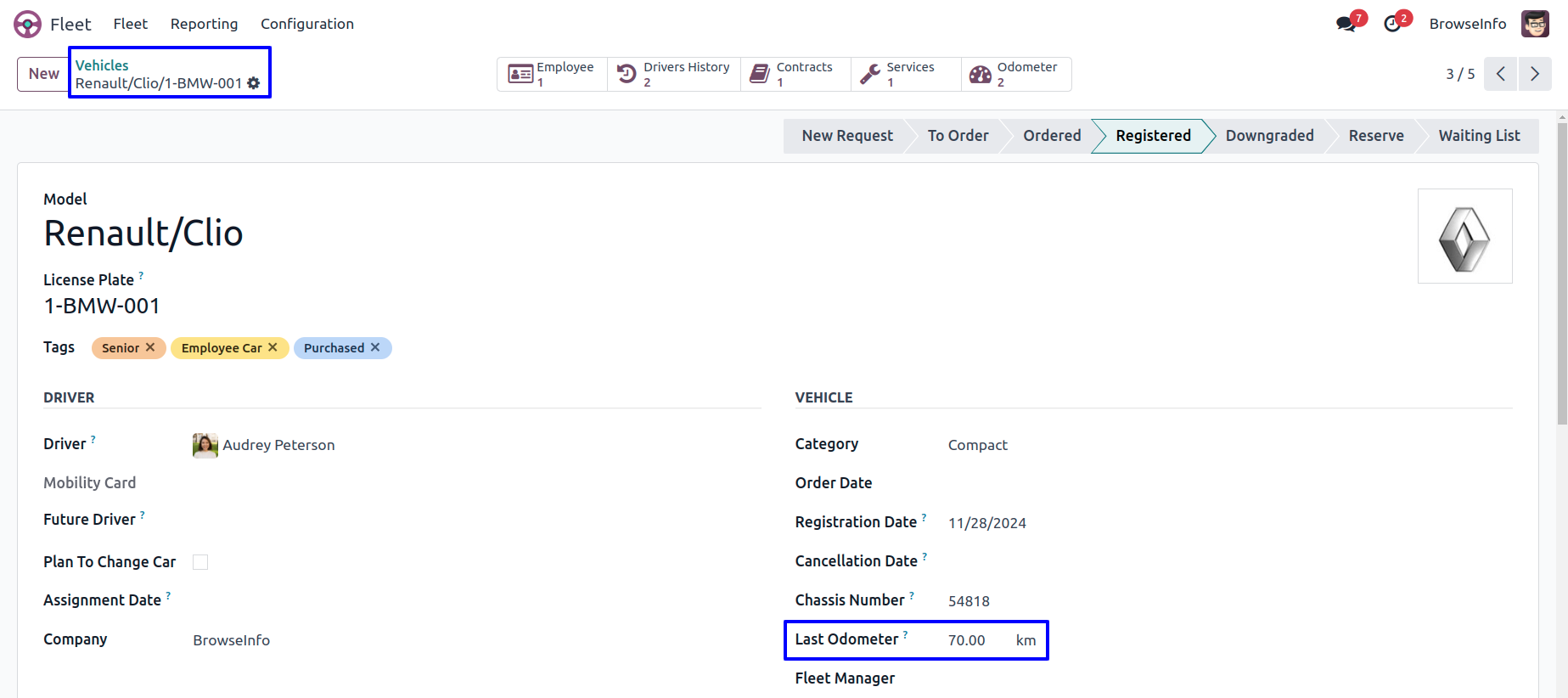Set status to Waiting List
This screenshot has width=1568, height=698.
tap(1479, 136)
